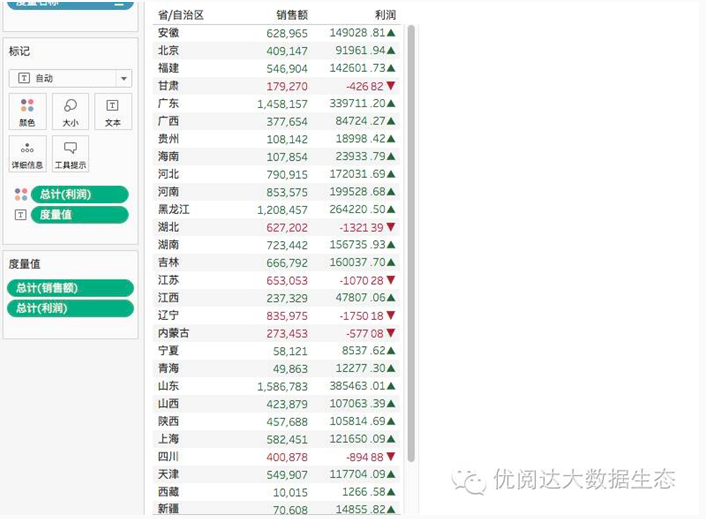
Task: Open the 详细信息 (Detail) marks button
Action: click(x=27, y=154)
